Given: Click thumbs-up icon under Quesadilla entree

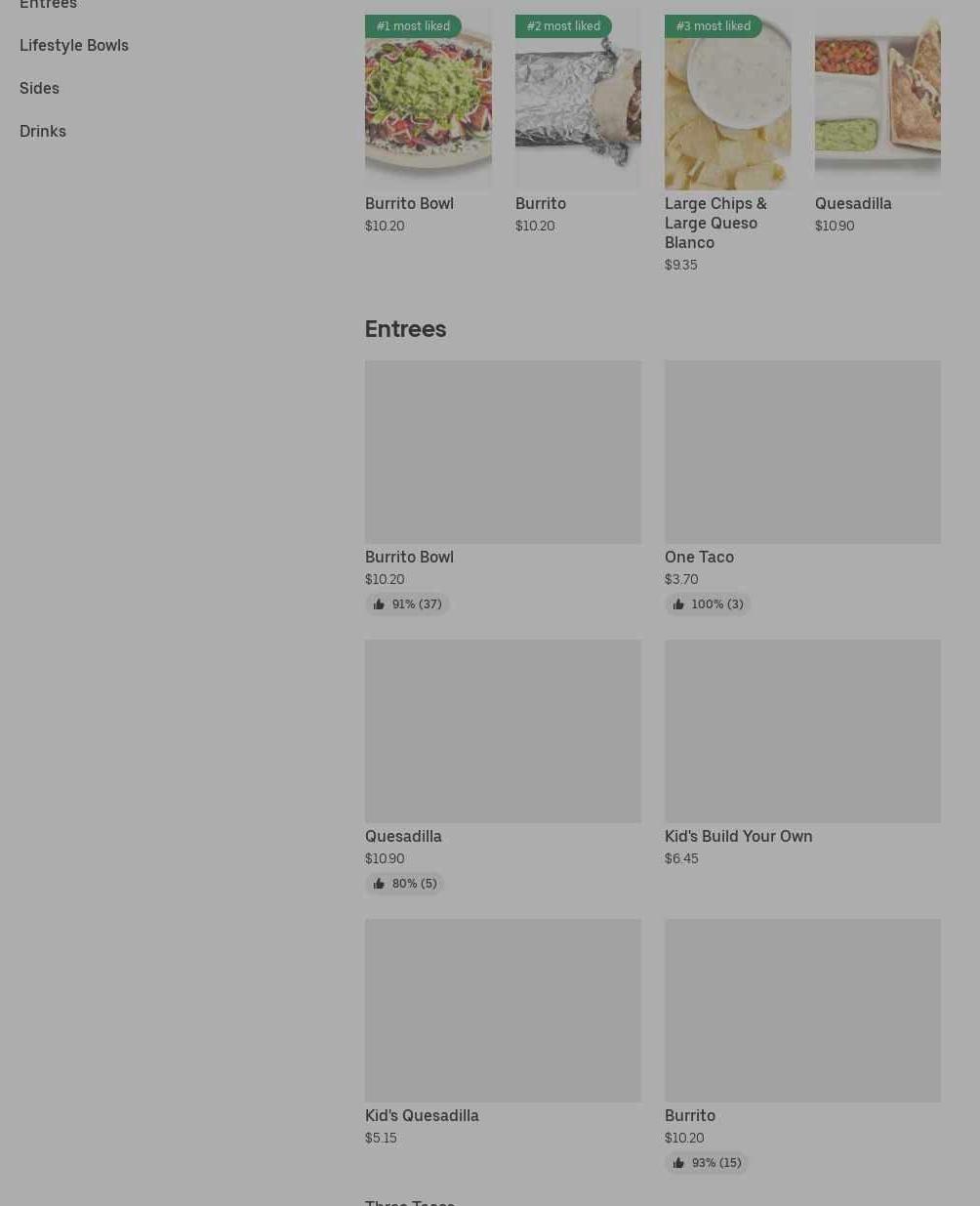Looking at the screenshot, I should pyautogui.click(x=379, y=884).
